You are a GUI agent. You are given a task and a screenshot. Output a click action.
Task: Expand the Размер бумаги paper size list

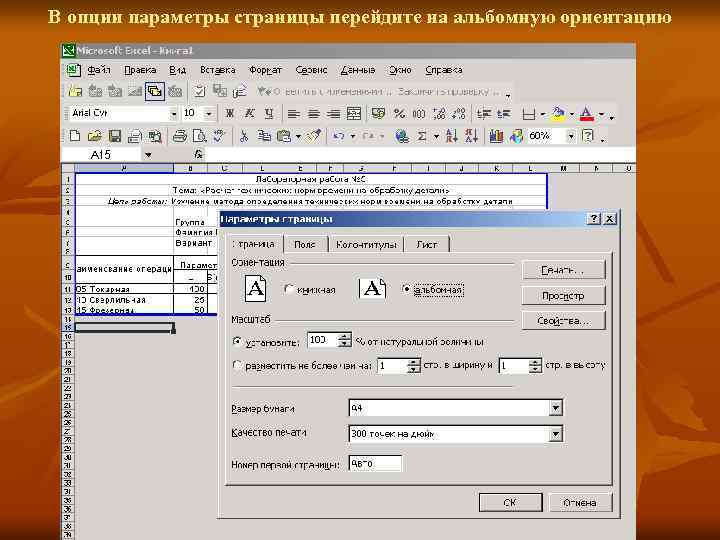coord(556,408)
